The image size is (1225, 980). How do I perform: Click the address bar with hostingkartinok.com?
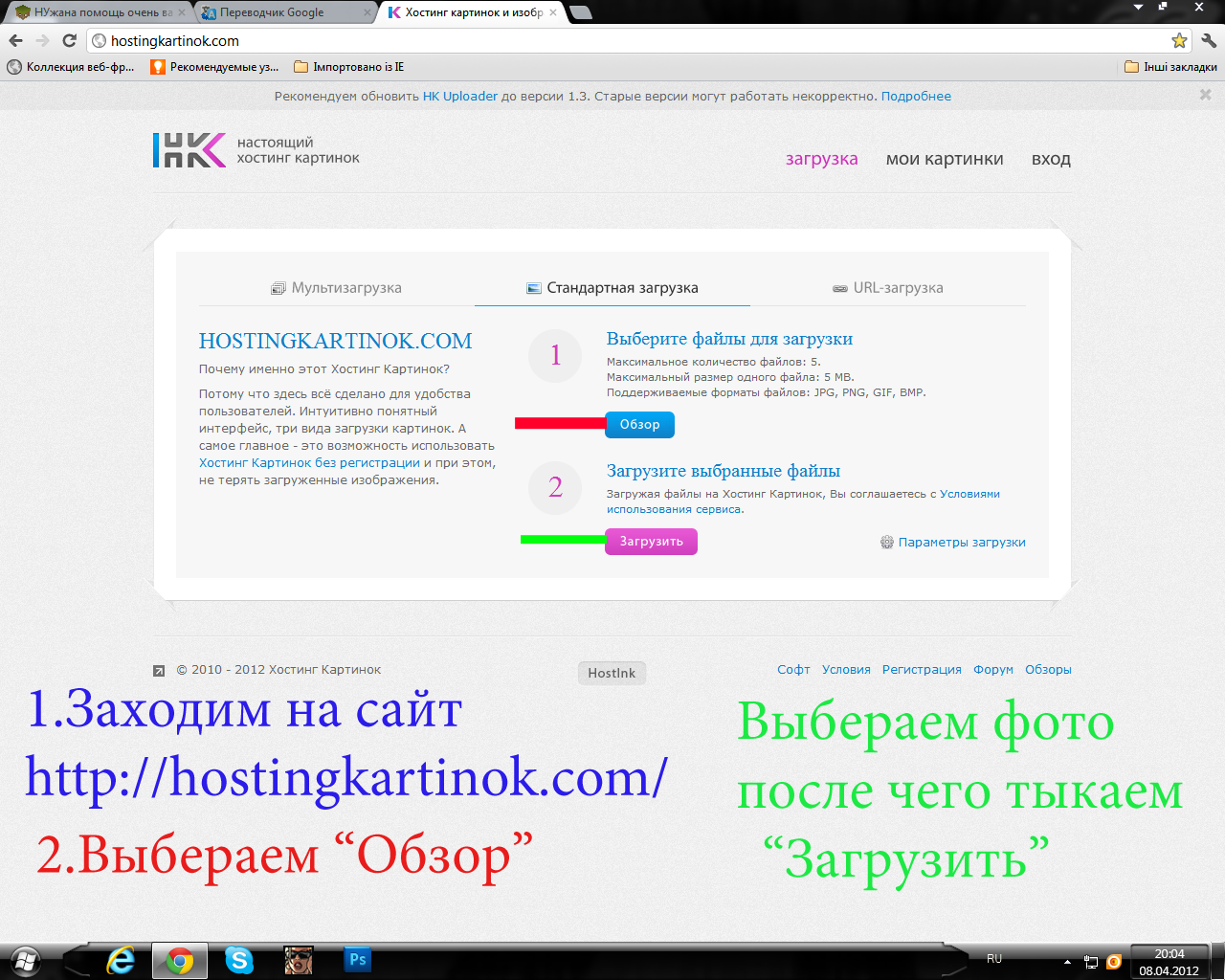(638, 40)
